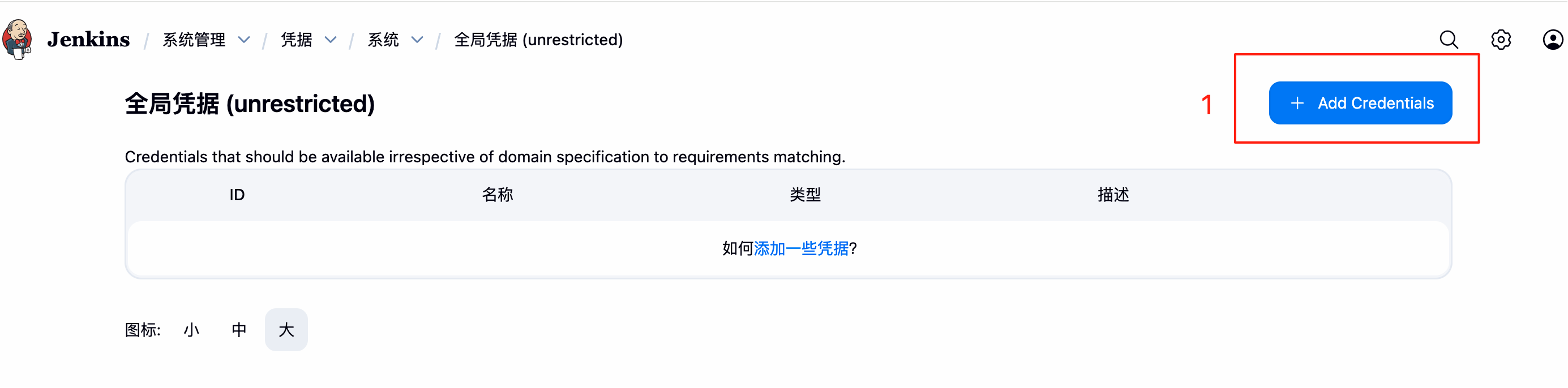This screenshot has height=388, width=1568.
Task: Expand the 系统 breadcrumb dropdown arrow
Action: click(417, 40)
